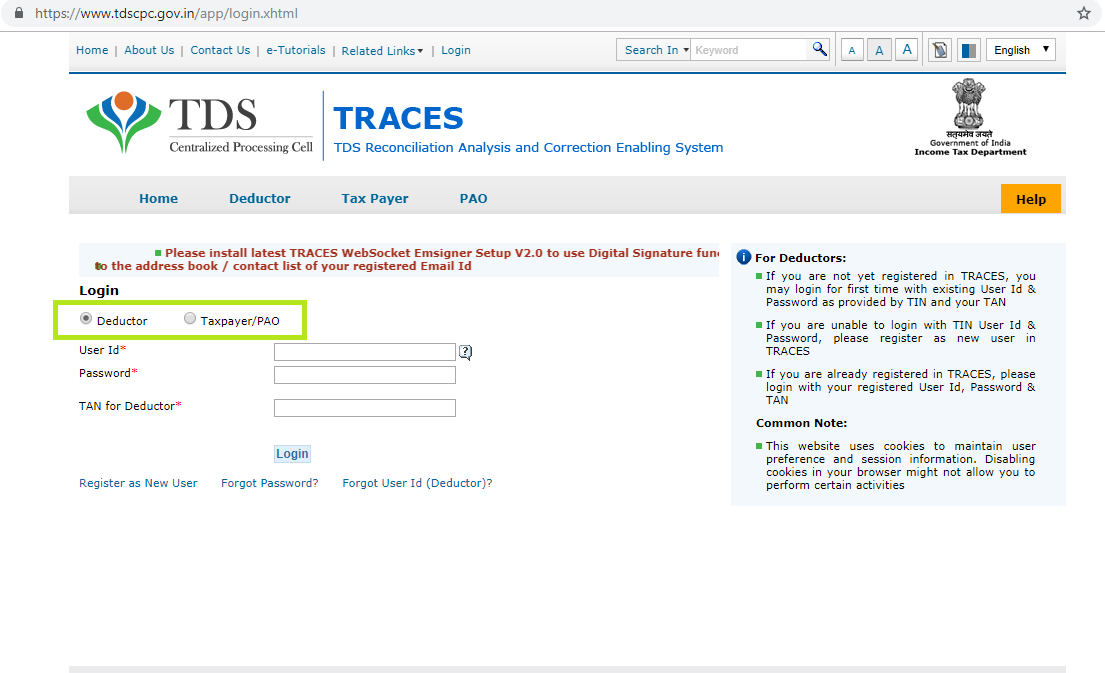Open the Deductor navigation tab

click(259, 199)
